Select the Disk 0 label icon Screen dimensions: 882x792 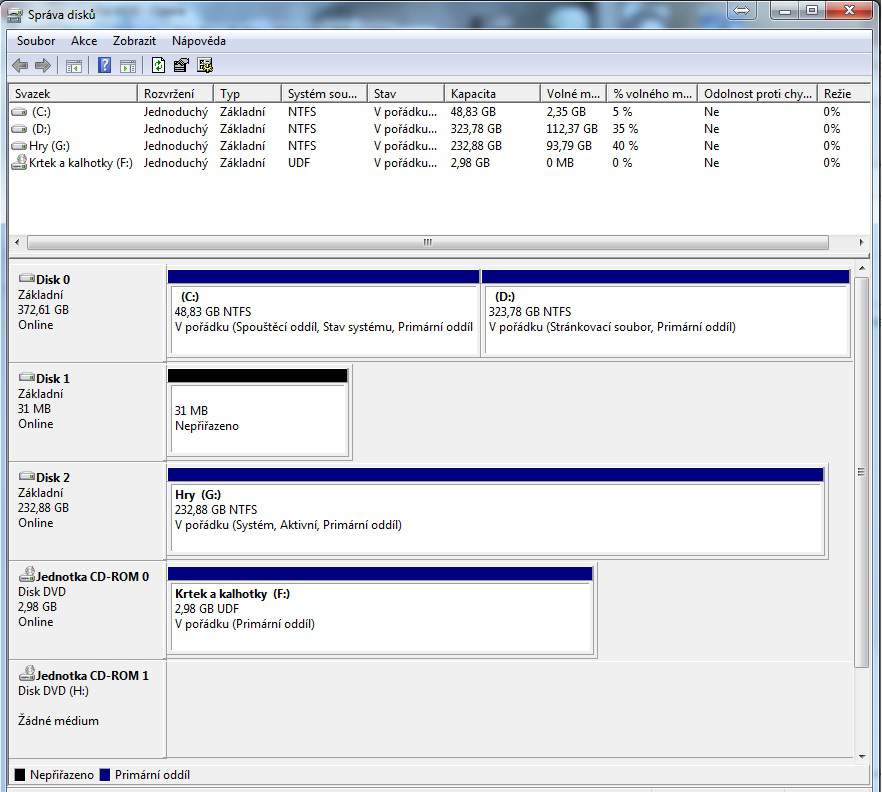[x=26, y=280]
